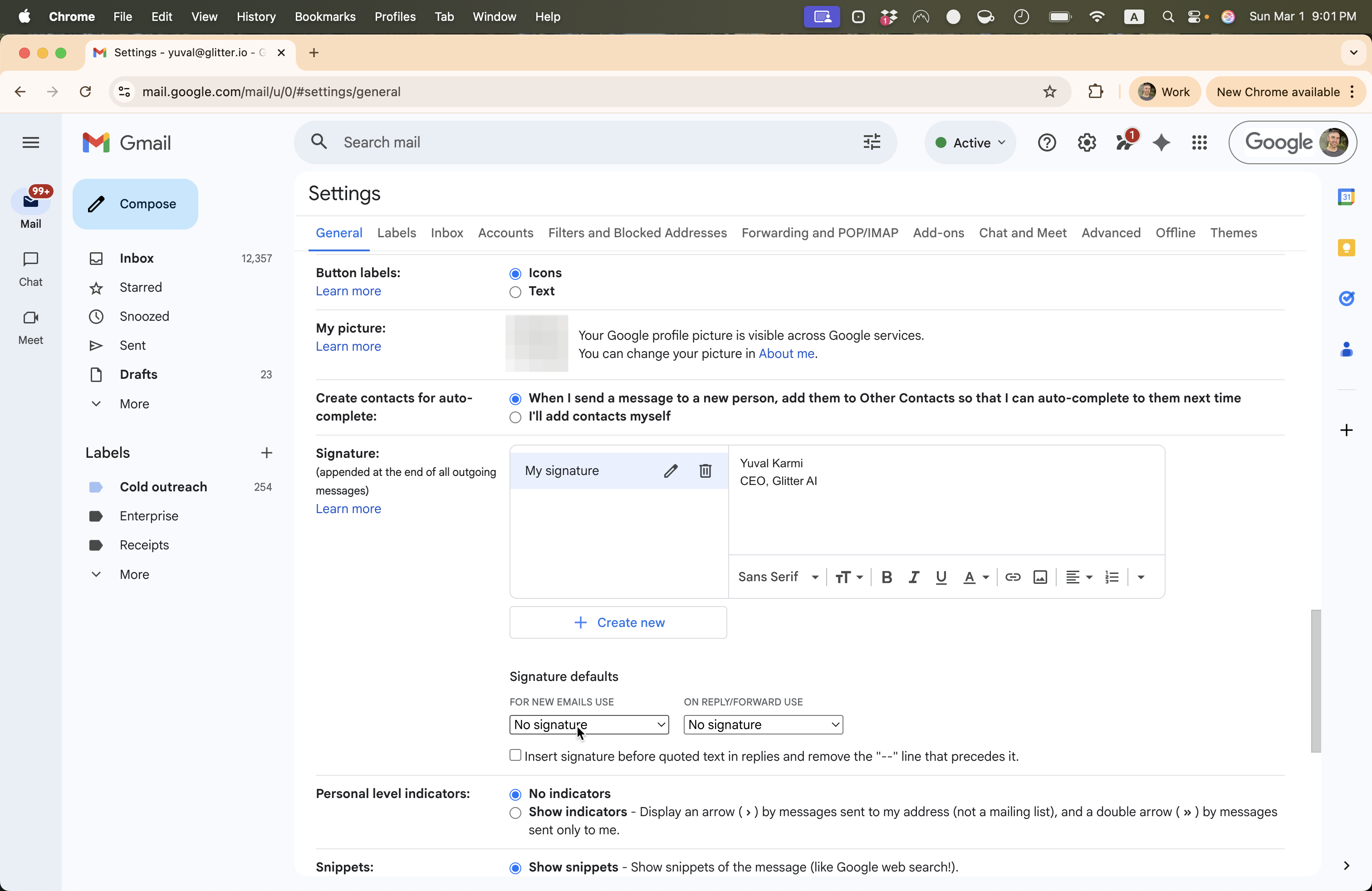
Task: Open the Sans Serif font dropdown
Action: click(x=778, y=577)
